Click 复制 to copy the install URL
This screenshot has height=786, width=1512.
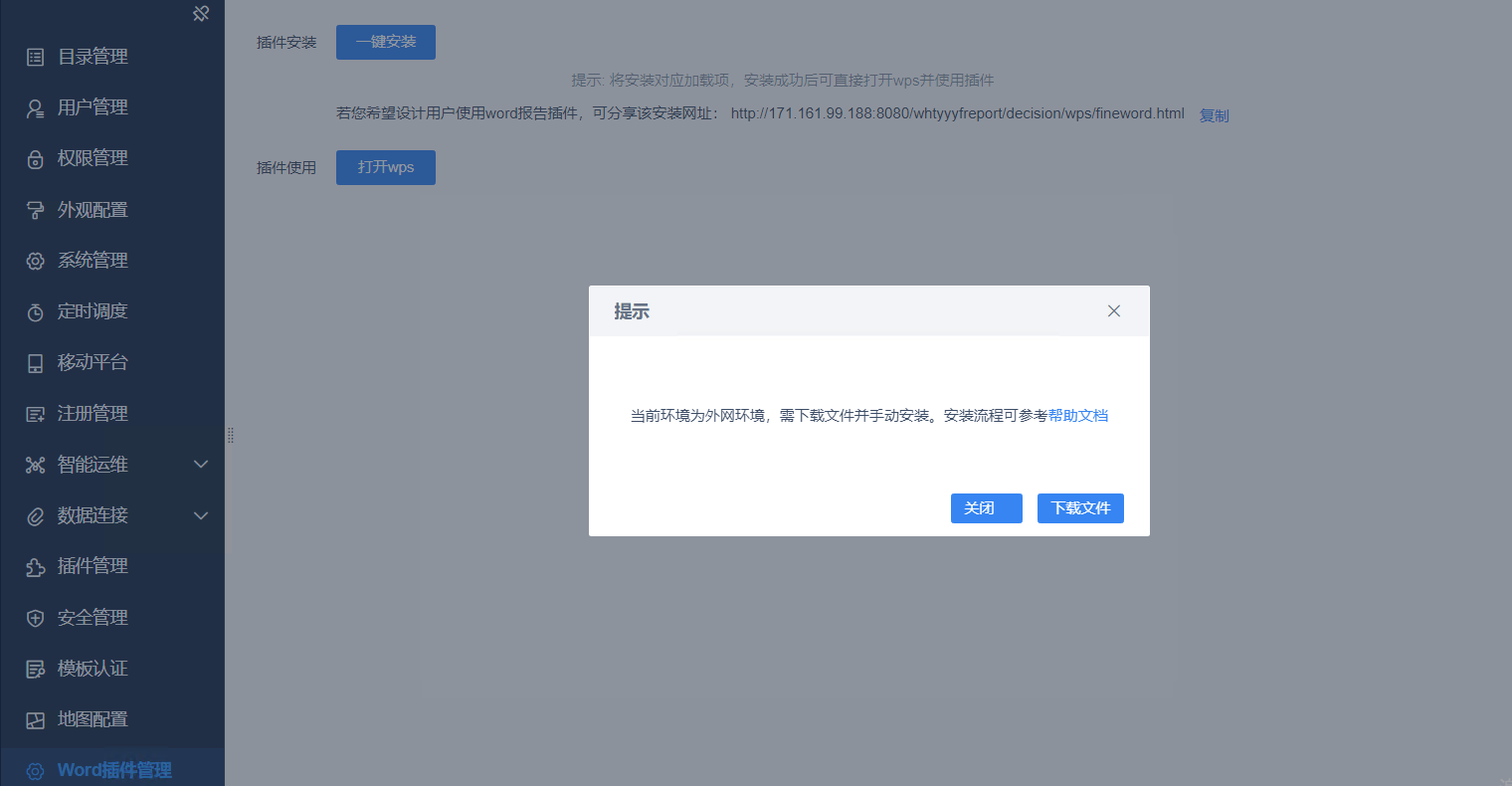click(x=1215, y=115)
